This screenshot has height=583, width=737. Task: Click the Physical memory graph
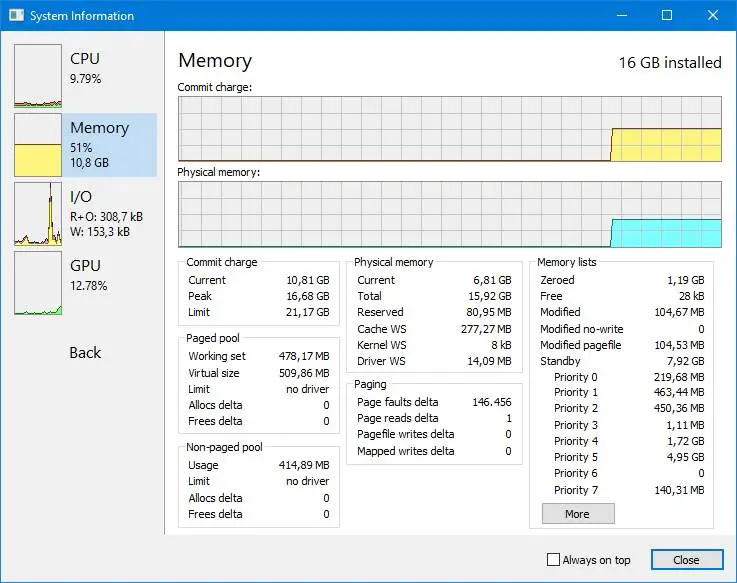[449, 214]
